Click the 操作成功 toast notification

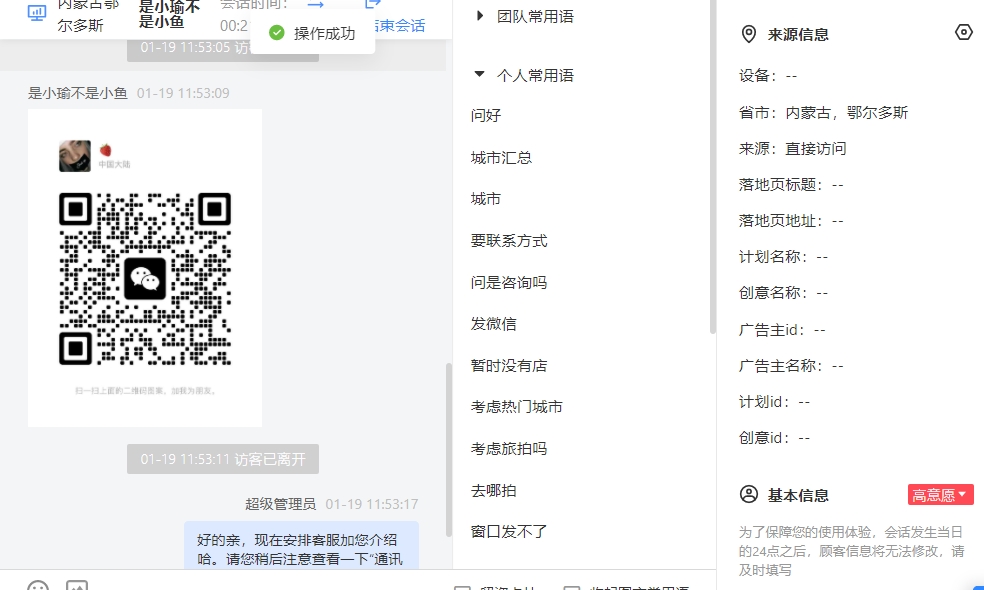313,33
